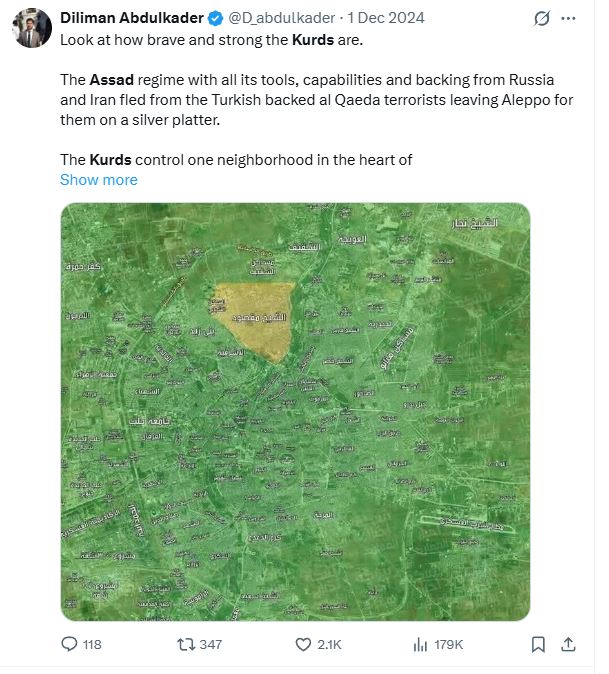Click the blue verified badge icon
The height and width of the screenshot is (674, 609).
point(215,18)
